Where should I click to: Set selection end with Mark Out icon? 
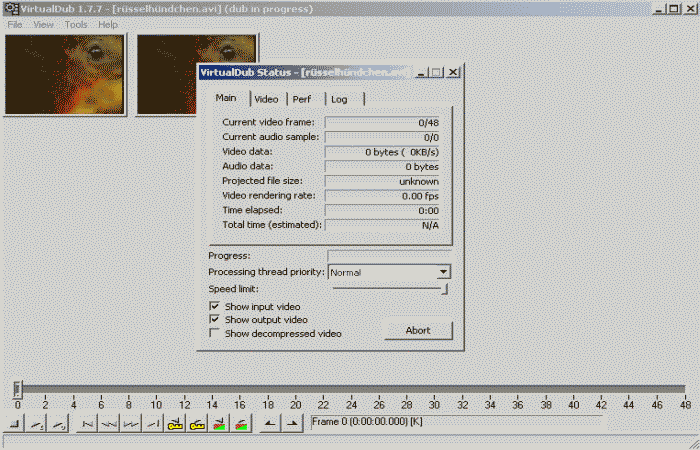(290, 425)
